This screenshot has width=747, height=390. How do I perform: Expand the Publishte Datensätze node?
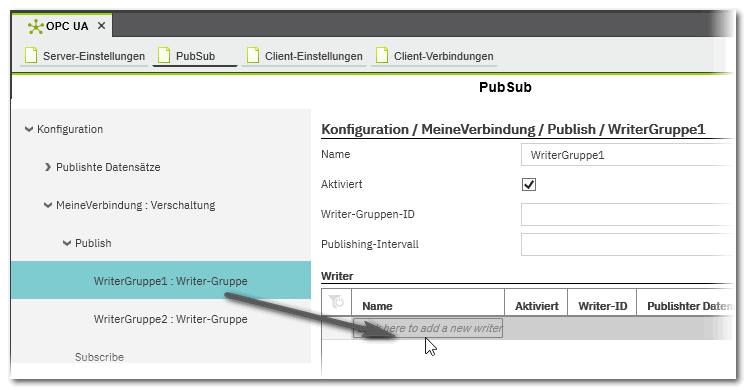tap(48, 167)
